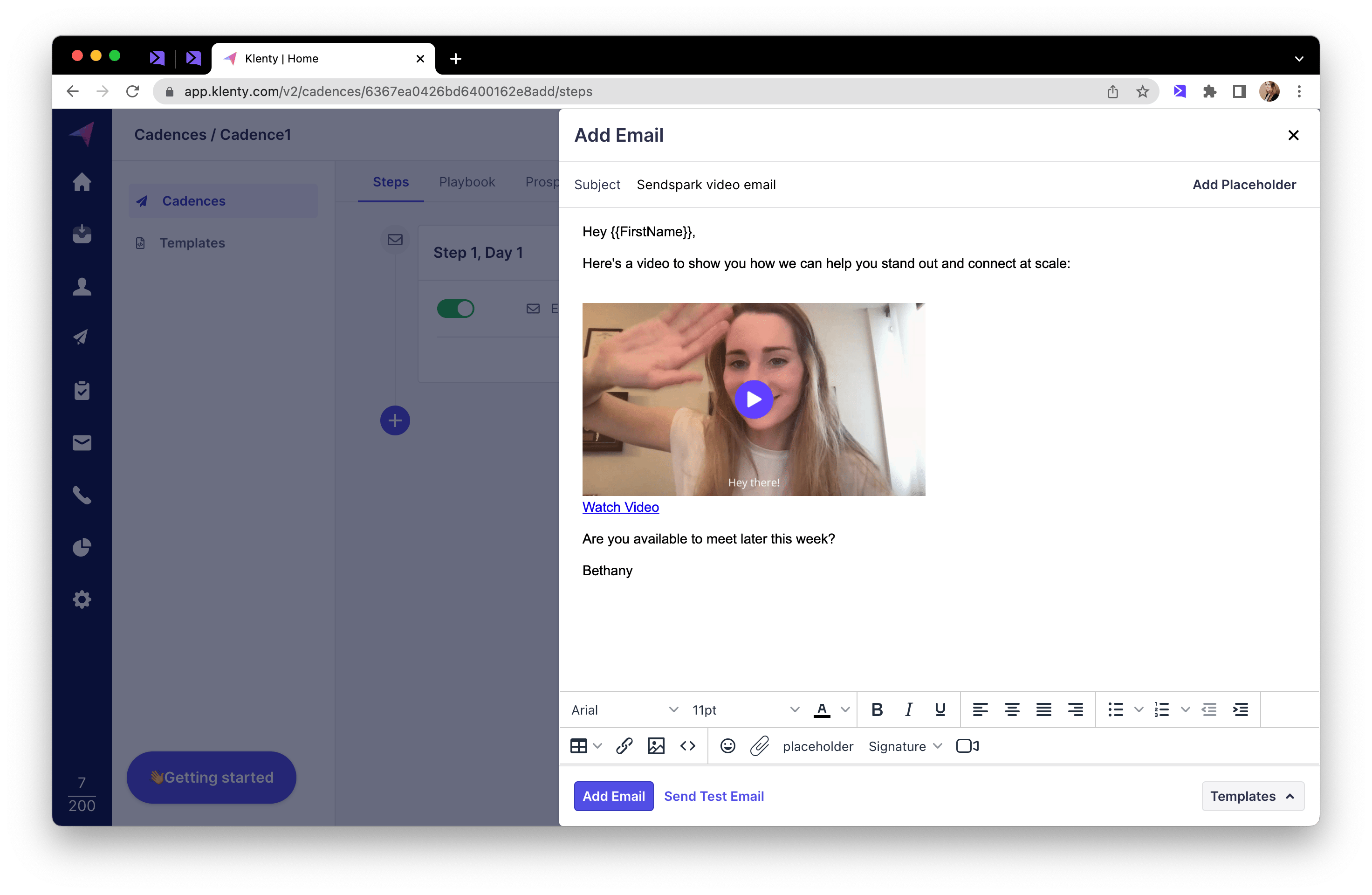Close the Add Email panel

tap(1293, 135)
